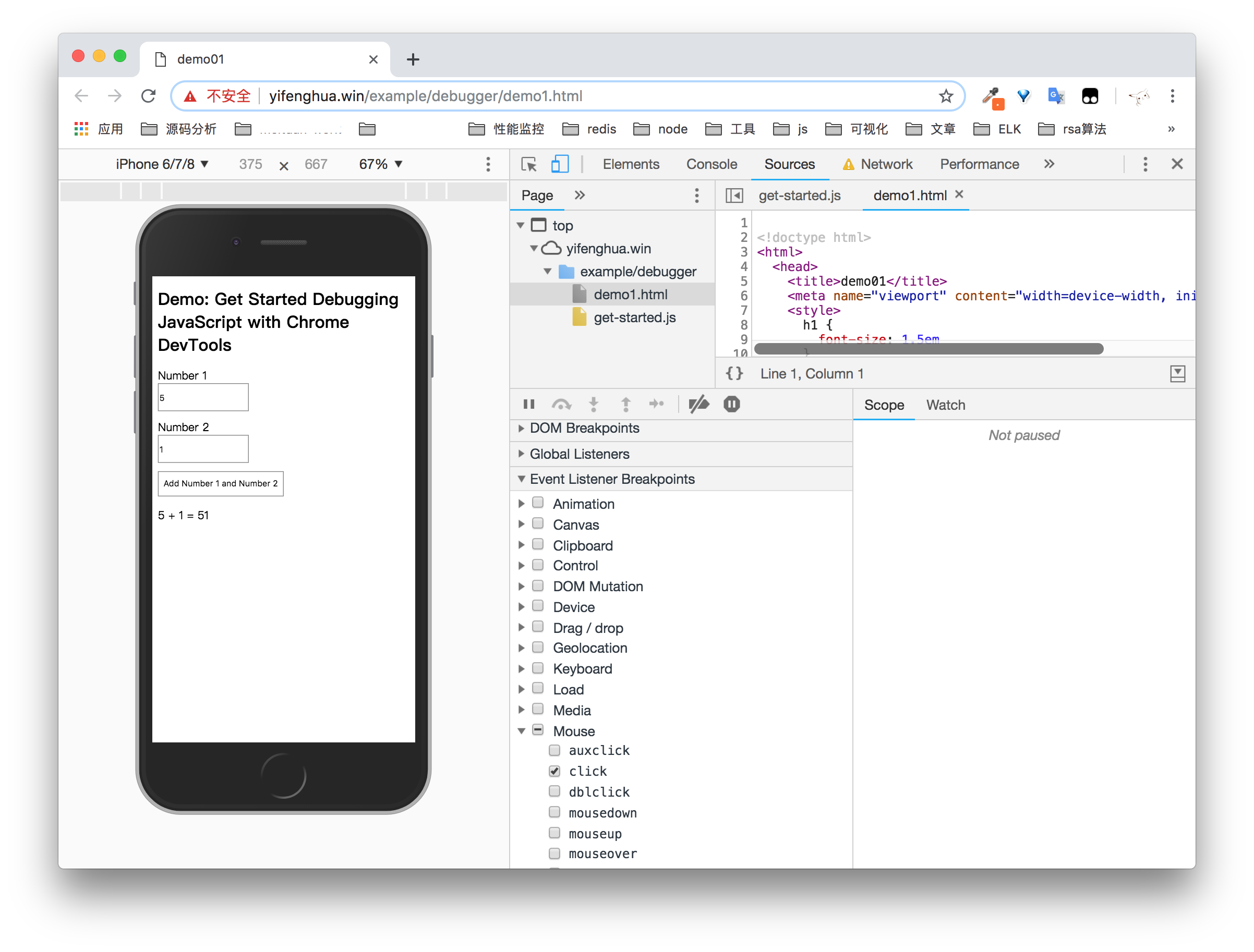Collapse the example/debugger folder
The height and width of the screenshot is (952, 1254).
(x=548, y=272)
